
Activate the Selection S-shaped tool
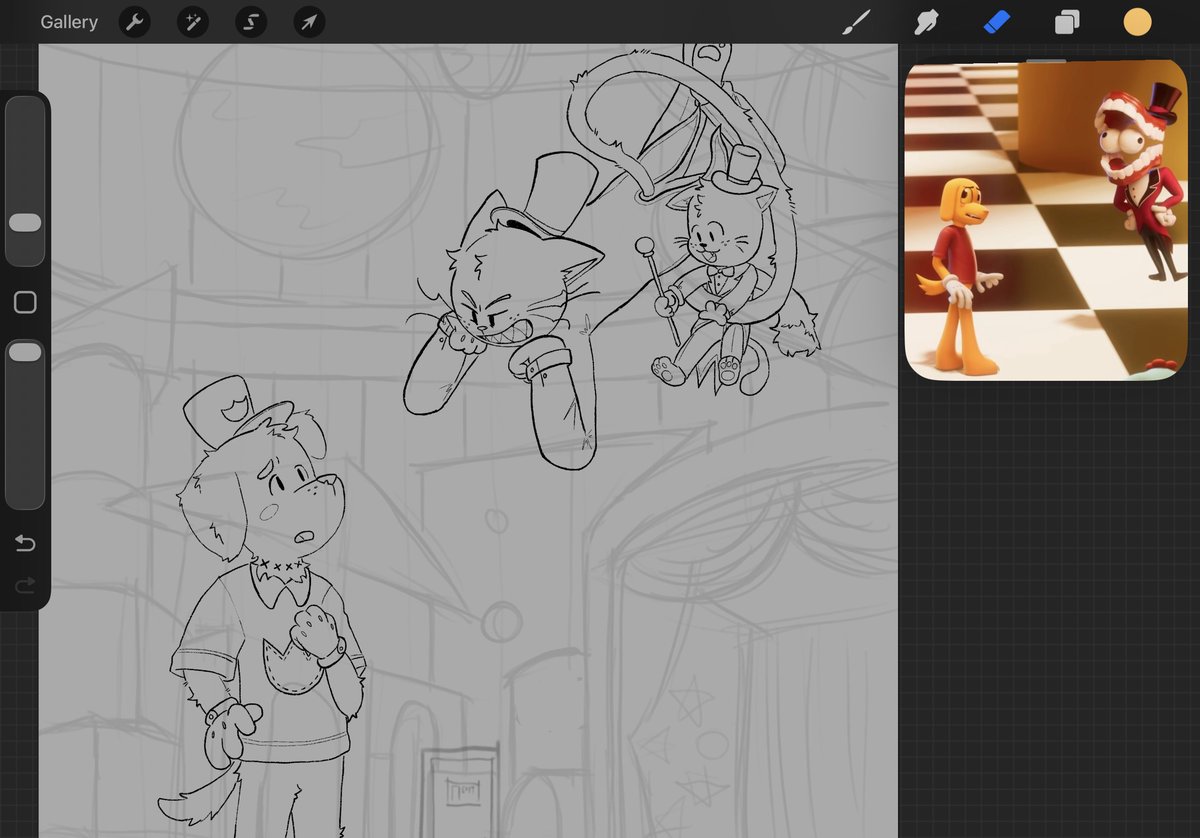click(250, 22)
